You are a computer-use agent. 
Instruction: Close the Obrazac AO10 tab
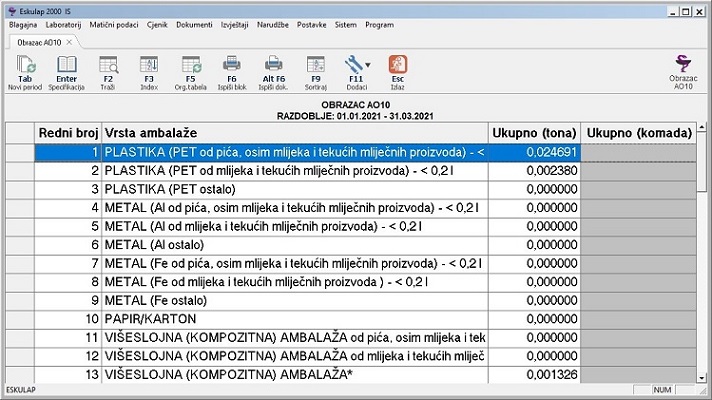pos(69,42)
